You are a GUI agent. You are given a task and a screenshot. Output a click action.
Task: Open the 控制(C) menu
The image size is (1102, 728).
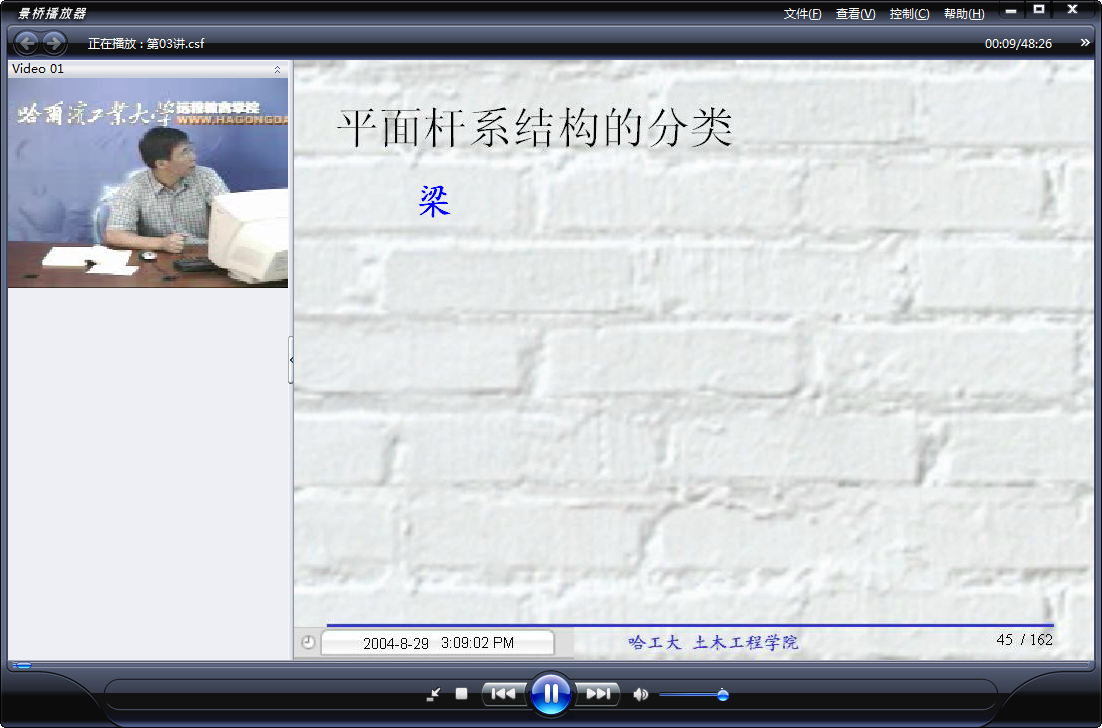tap(909, 14)
